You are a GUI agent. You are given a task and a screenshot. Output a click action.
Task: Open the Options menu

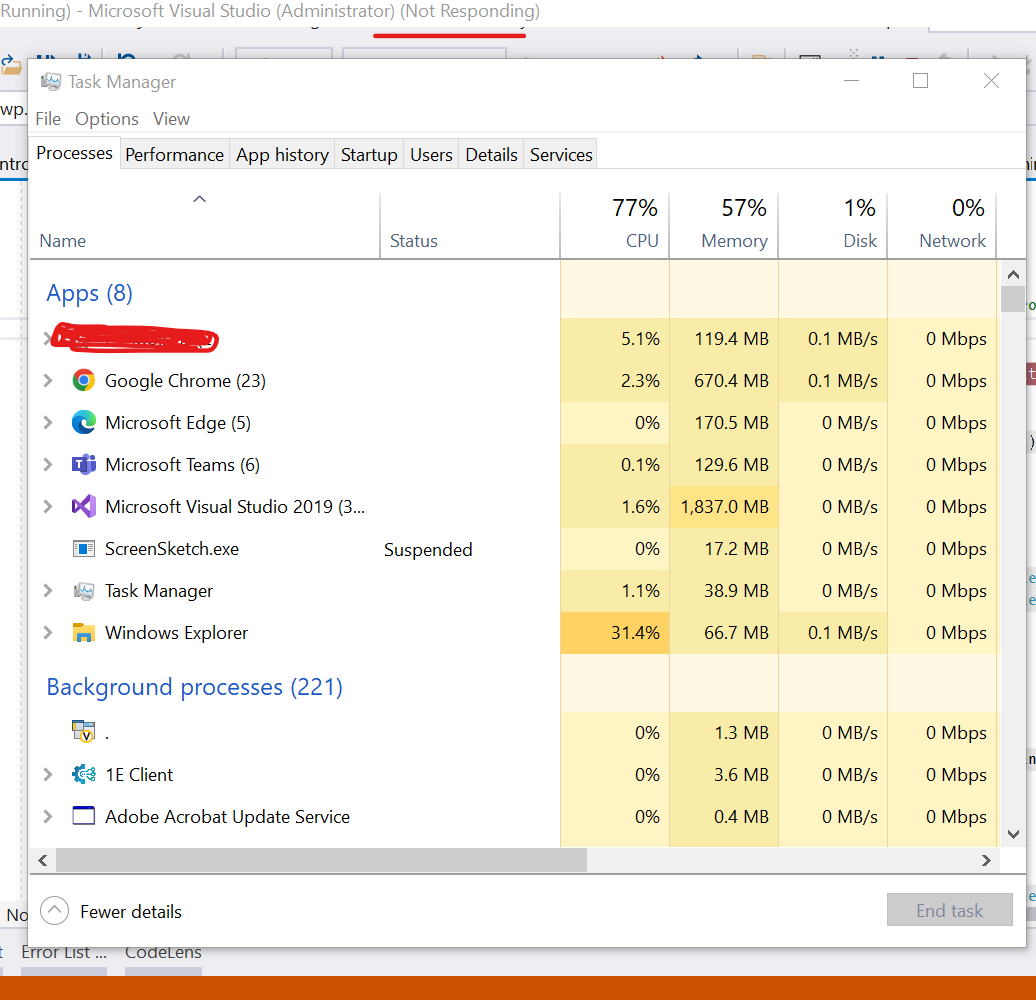pyautogui.click(x=106, y=119)
